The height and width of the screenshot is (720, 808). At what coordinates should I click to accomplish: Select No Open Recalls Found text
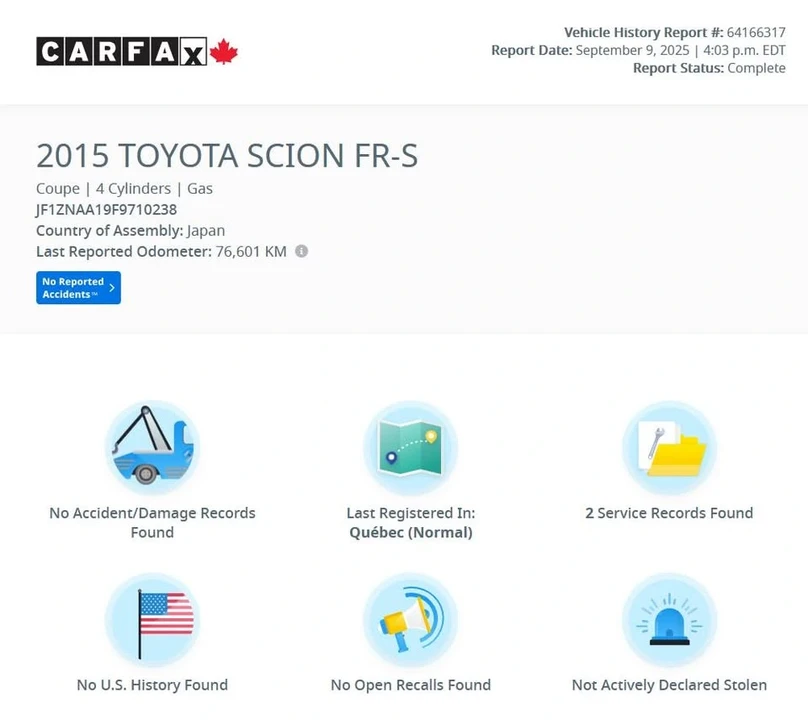(x=411, y=684)
